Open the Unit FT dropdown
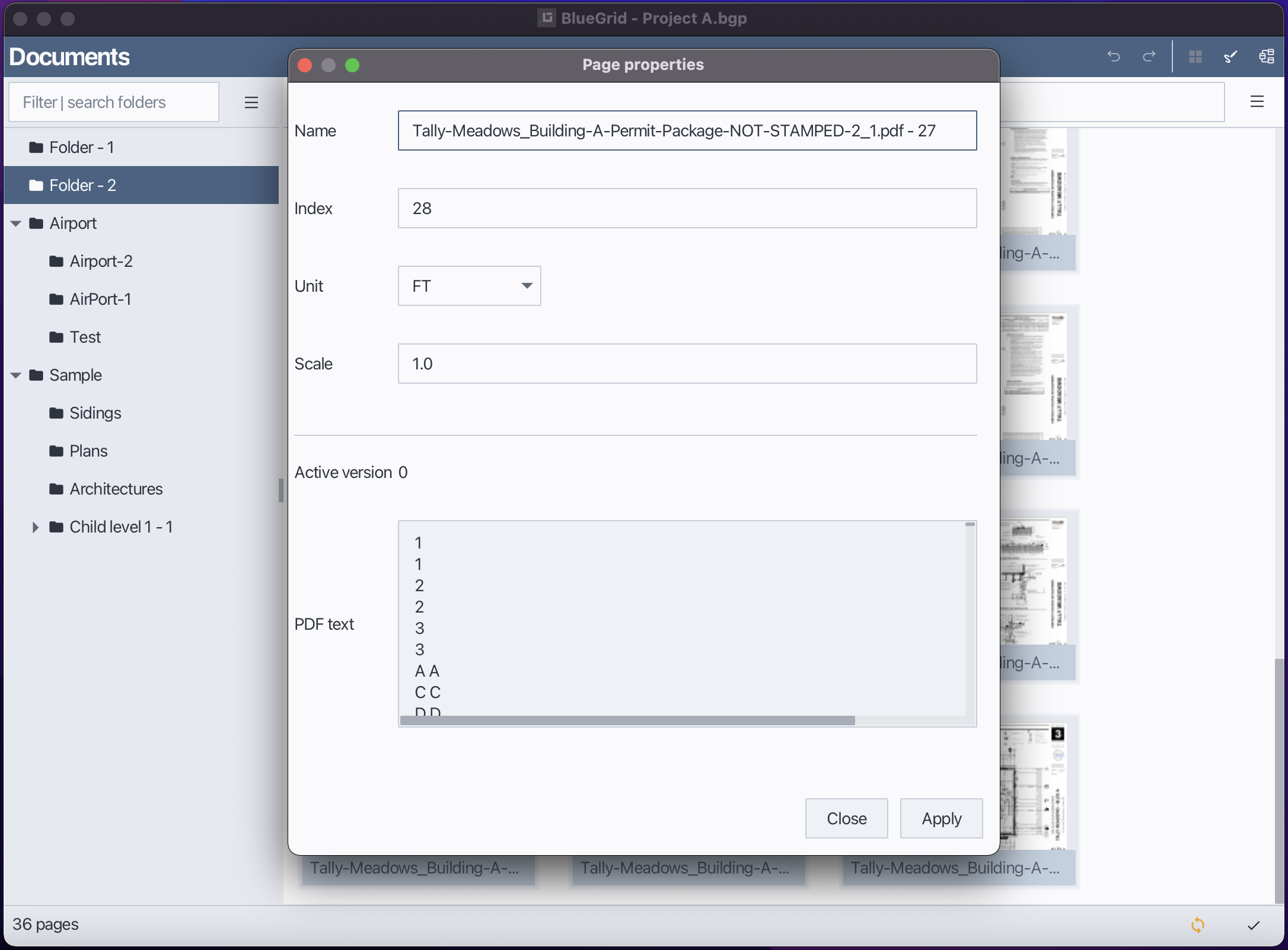The image size is (1288, 950). click(469, 286)
